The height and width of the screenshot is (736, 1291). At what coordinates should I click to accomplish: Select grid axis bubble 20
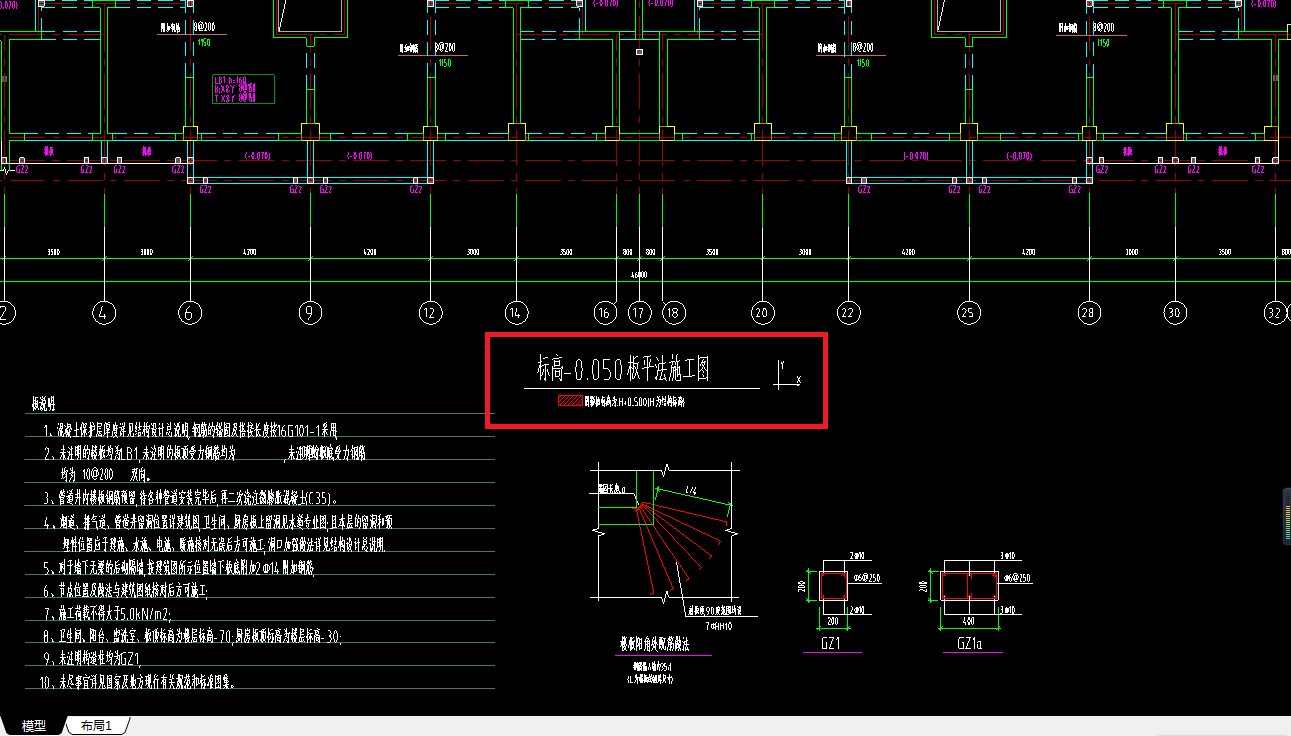click(x=763, y=313)
